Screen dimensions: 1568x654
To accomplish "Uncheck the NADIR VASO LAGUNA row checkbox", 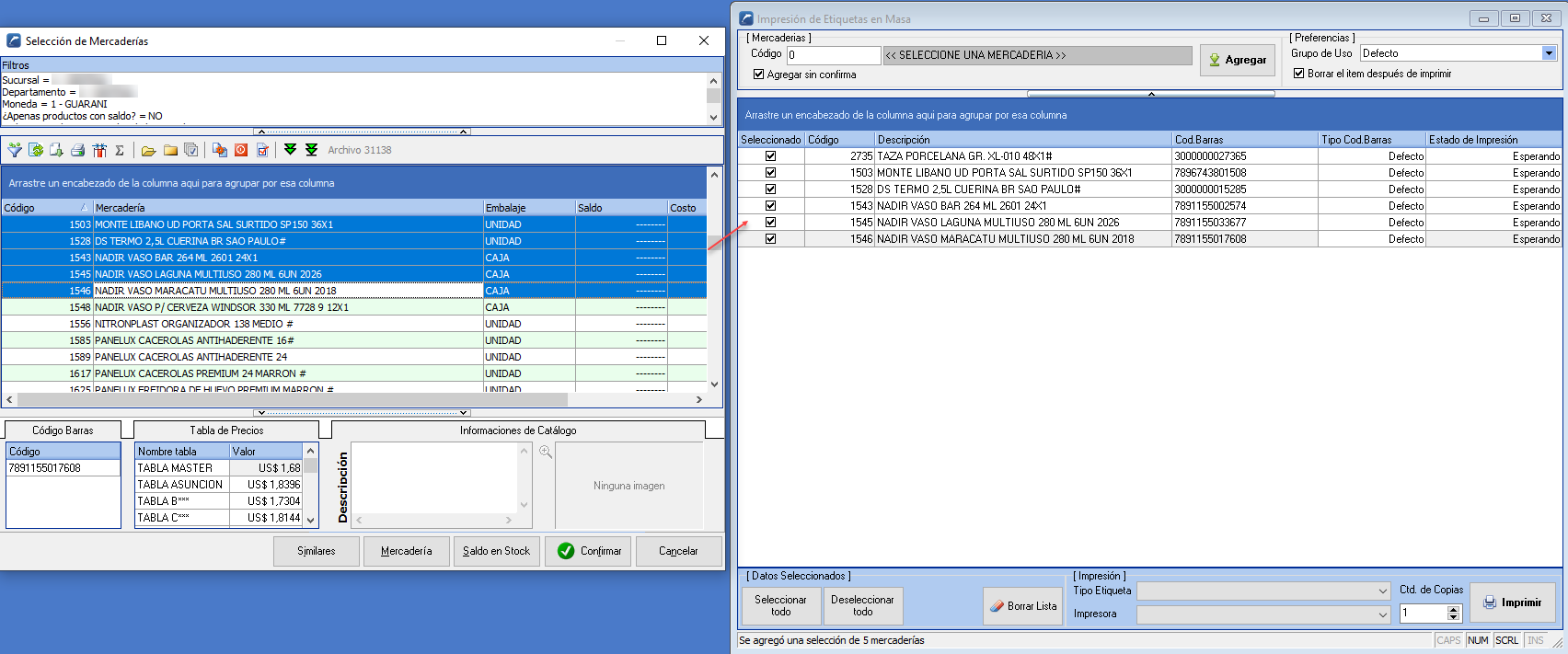I will click(771, 223).
